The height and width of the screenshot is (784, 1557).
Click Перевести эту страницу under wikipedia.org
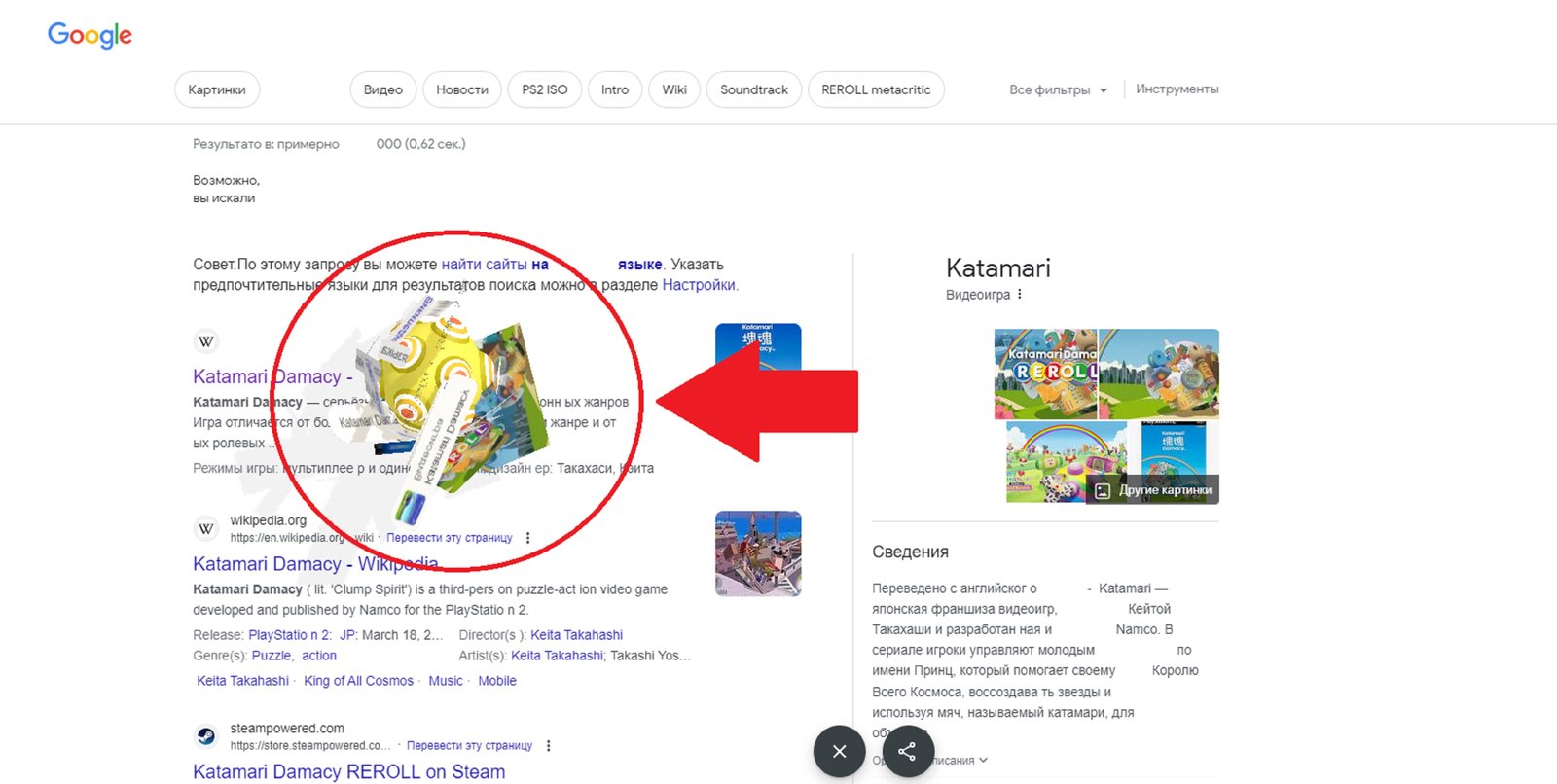450,538
